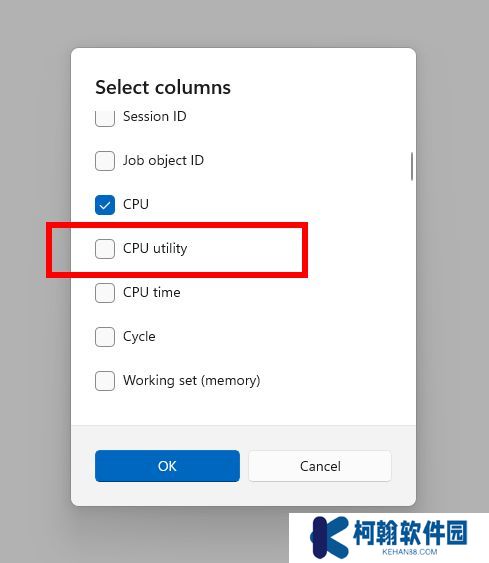Click the Cycle text label
The width and height of the screenshot is (489, 563).
(139, 337)
